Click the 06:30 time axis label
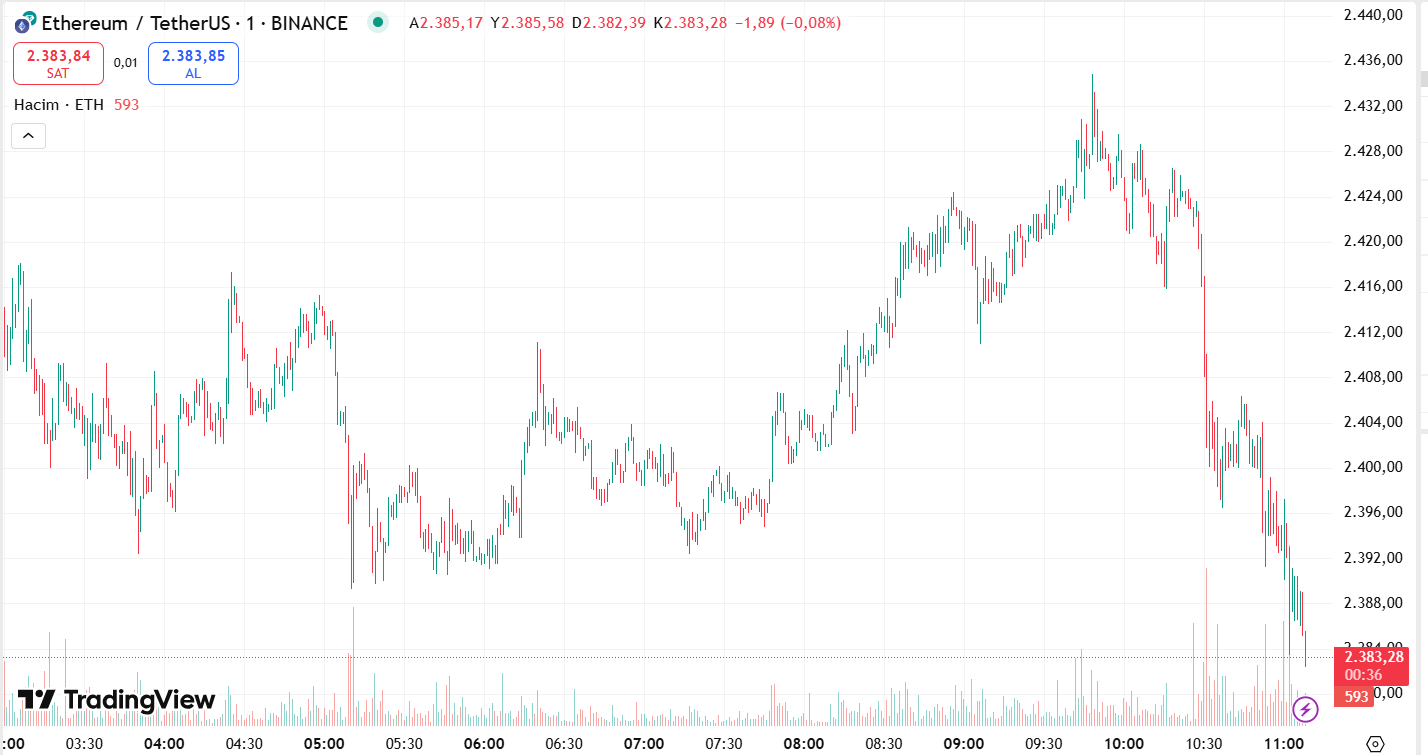 [564, 743]
